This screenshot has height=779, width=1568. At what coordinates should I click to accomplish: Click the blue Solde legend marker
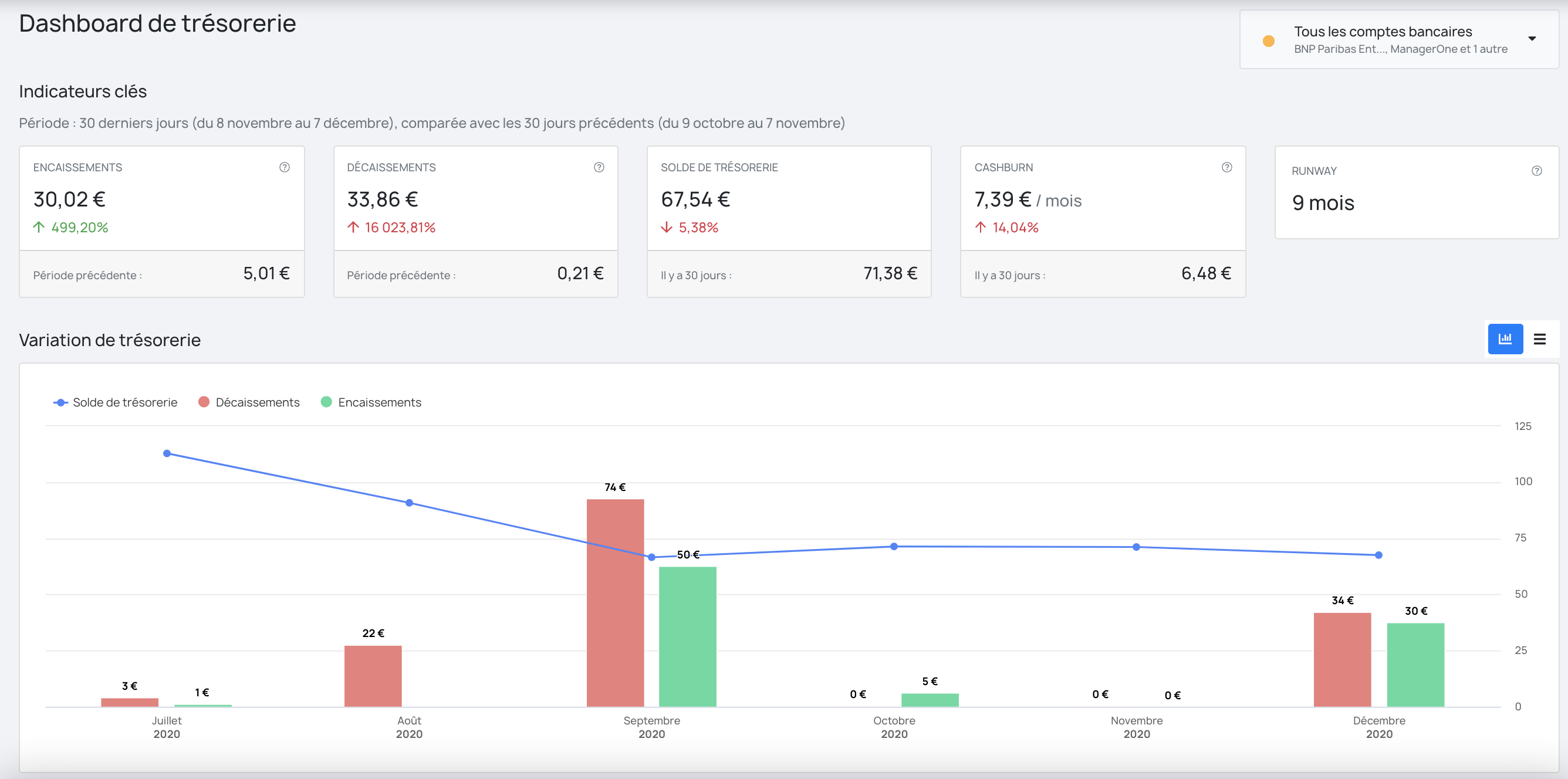tap(61, 402)
